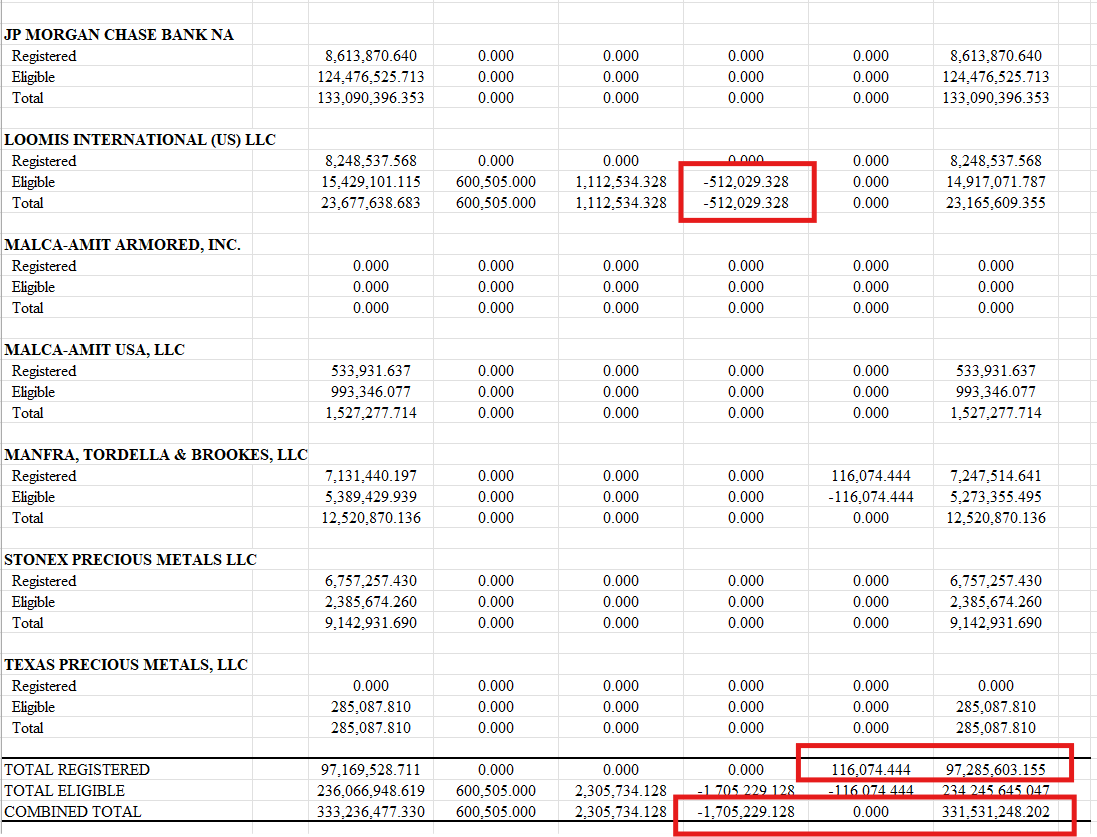
Task: Click Total Eligible closing value 234,245,645.047
Action: click(x=996, y=791)
